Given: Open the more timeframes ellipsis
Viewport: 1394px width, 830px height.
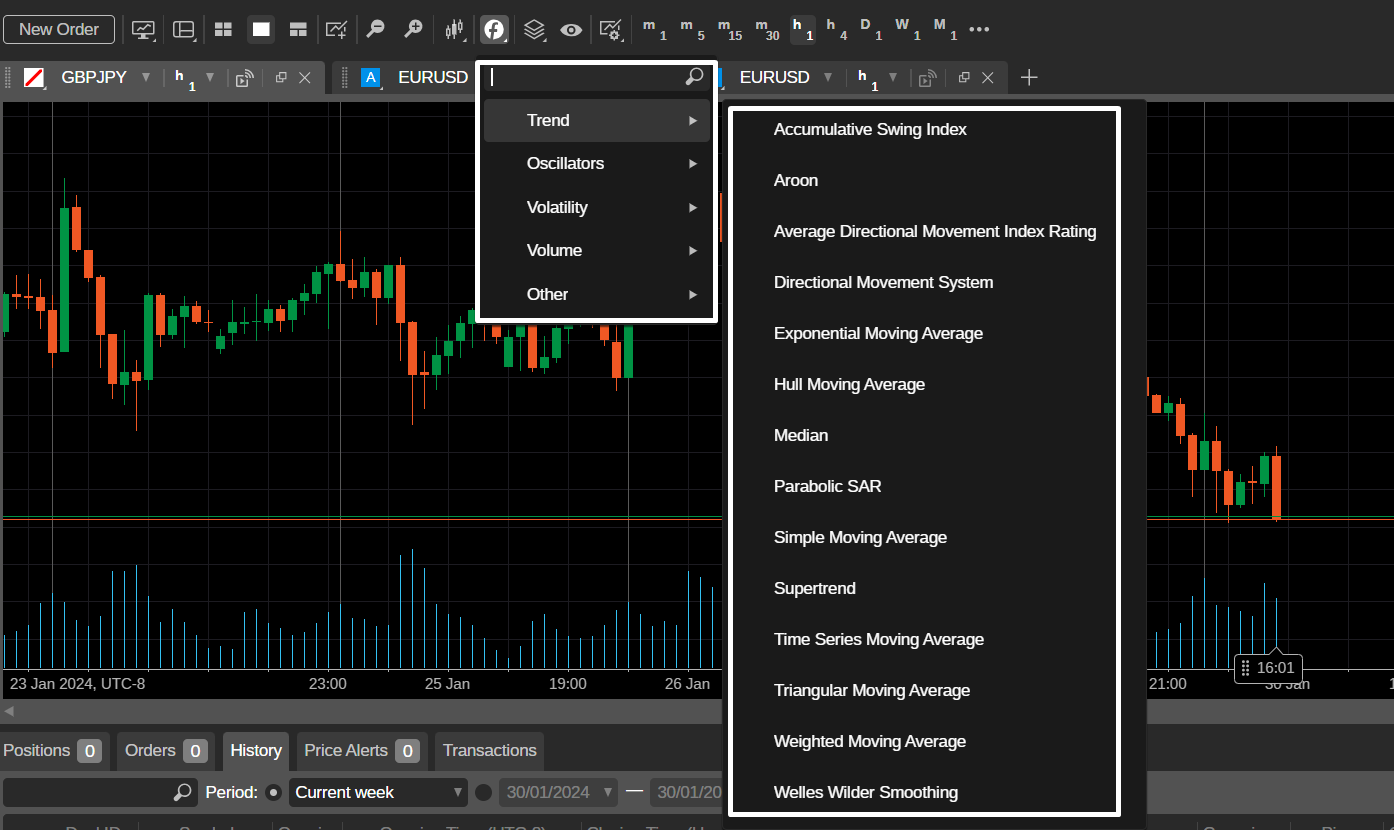Looking at the screenshot, I should (x=979, y=30).
